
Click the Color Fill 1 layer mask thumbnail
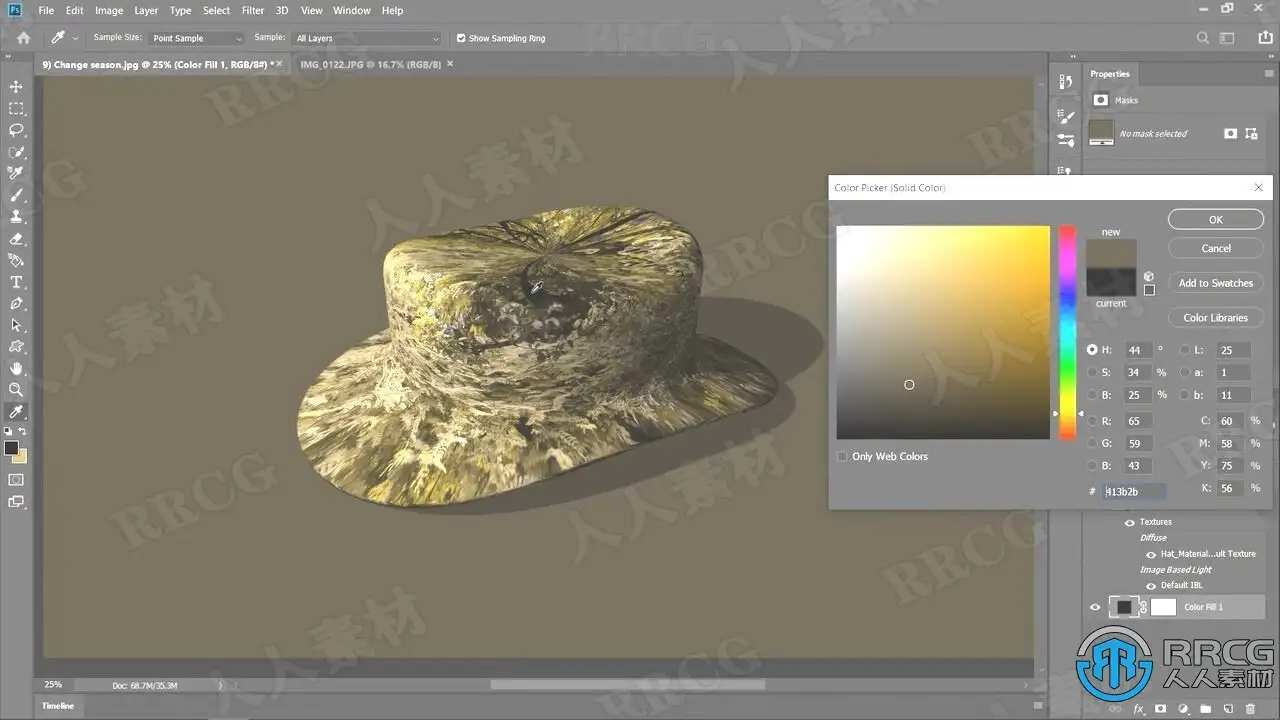point(1163,607)
